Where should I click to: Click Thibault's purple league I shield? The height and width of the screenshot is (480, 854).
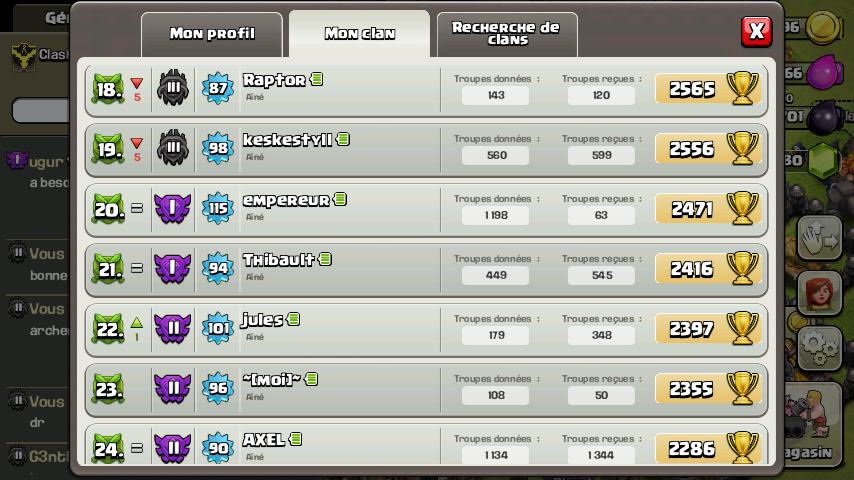[x=173, y=268]
